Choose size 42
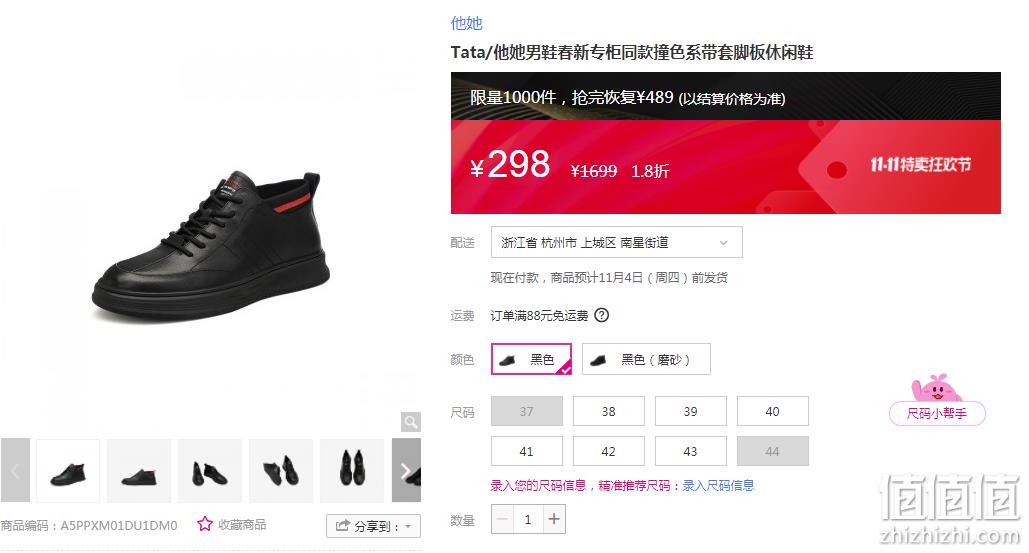The image size is (1029, 553). coord(608,451)
